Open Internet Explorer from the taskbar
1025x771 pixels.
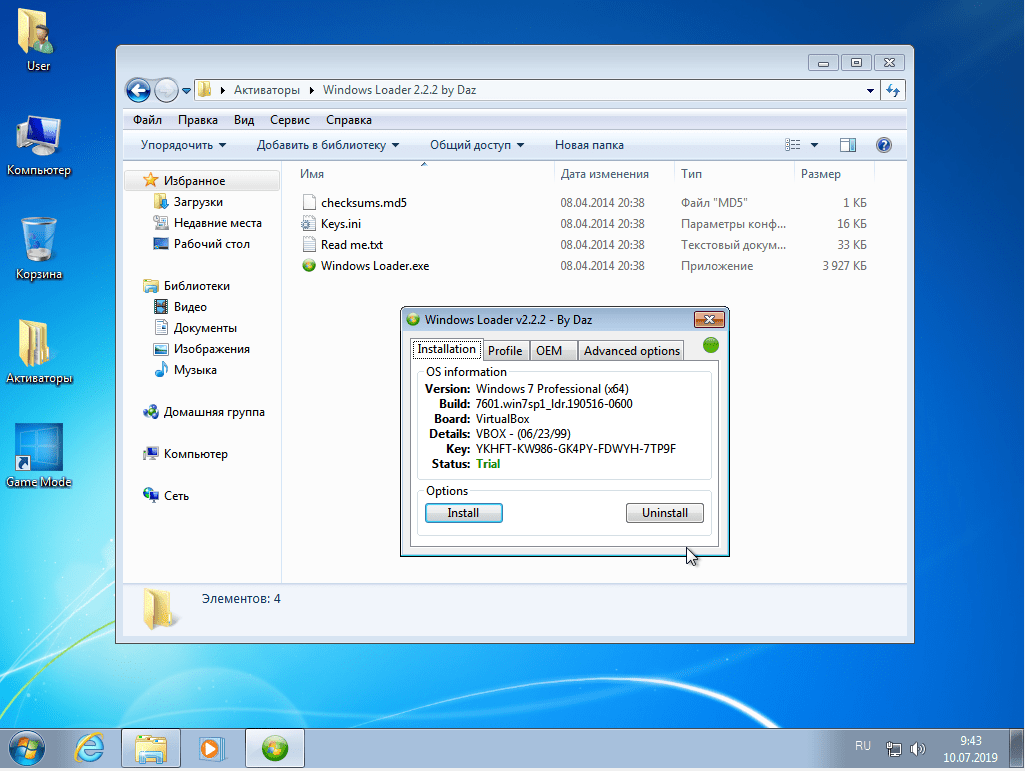coord(88,747)
